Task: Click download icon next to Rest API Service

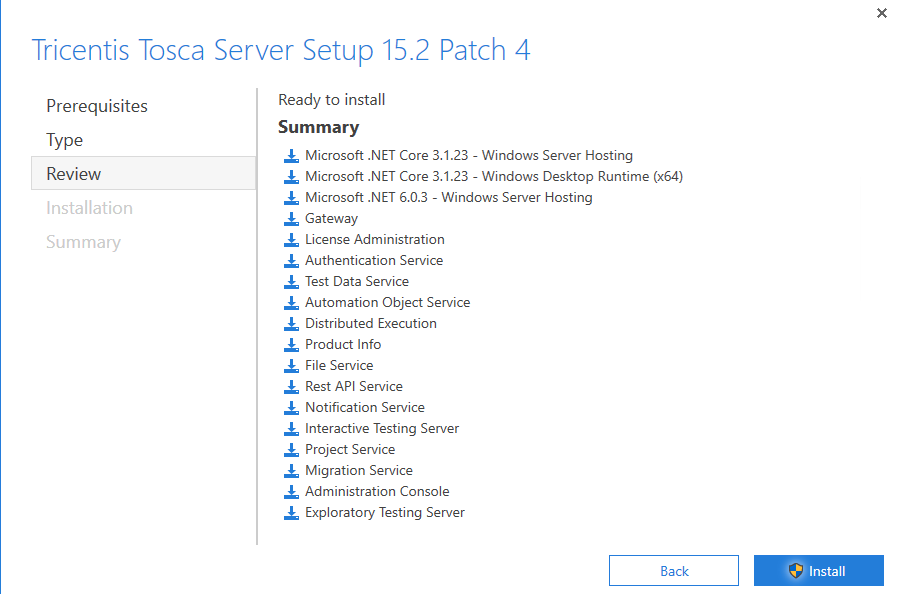Action: 291,386
